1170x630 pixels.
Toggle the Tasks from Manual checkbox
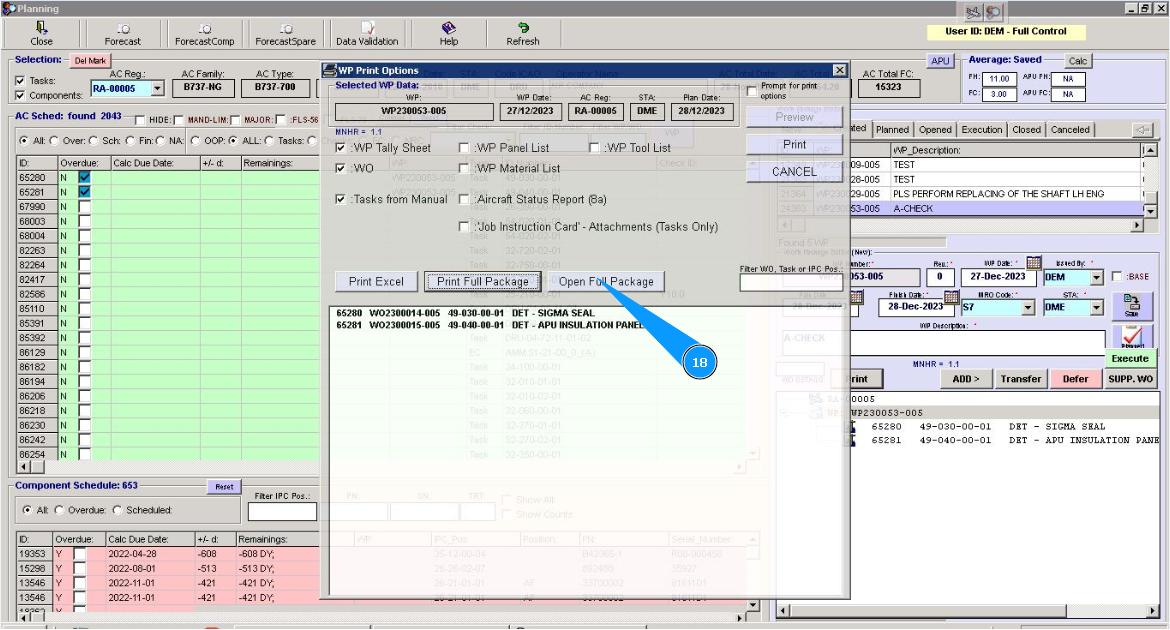point(340,199)
